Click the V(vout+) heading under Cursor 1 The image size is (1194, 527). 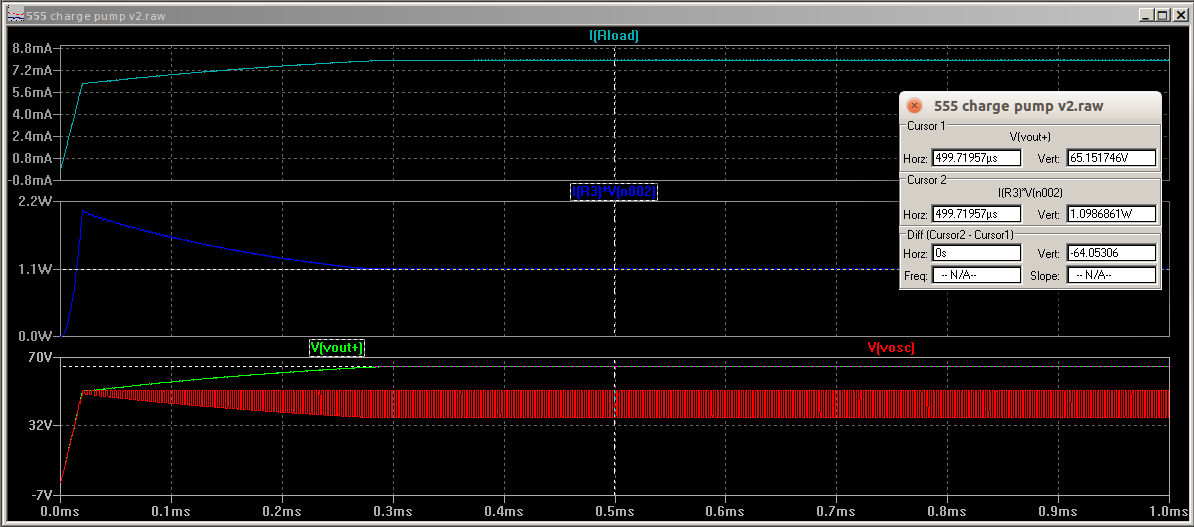1030,137
